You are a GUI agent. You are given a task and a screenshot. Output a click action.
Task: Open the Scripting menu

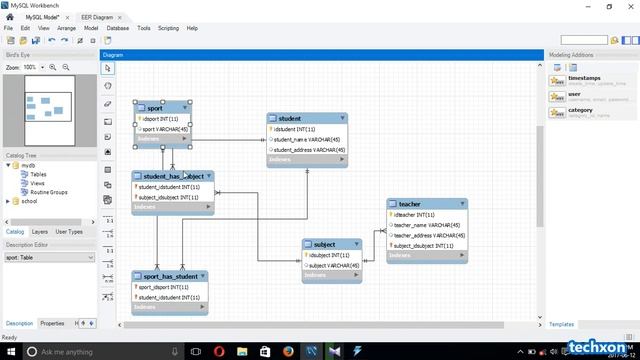[169, 28]
